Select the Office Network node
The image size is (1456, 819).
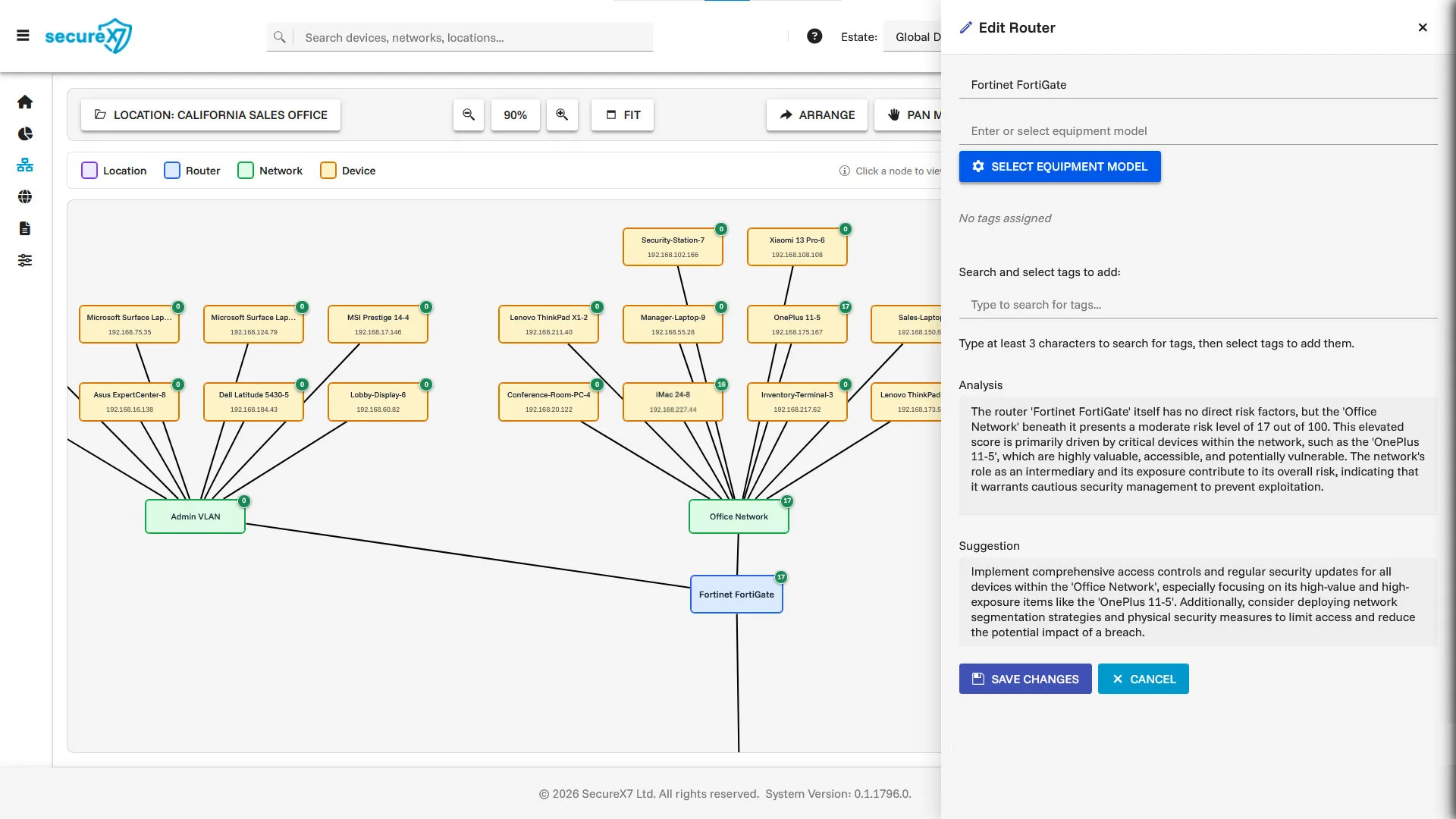pyautogui.click(x=739, y=516)
